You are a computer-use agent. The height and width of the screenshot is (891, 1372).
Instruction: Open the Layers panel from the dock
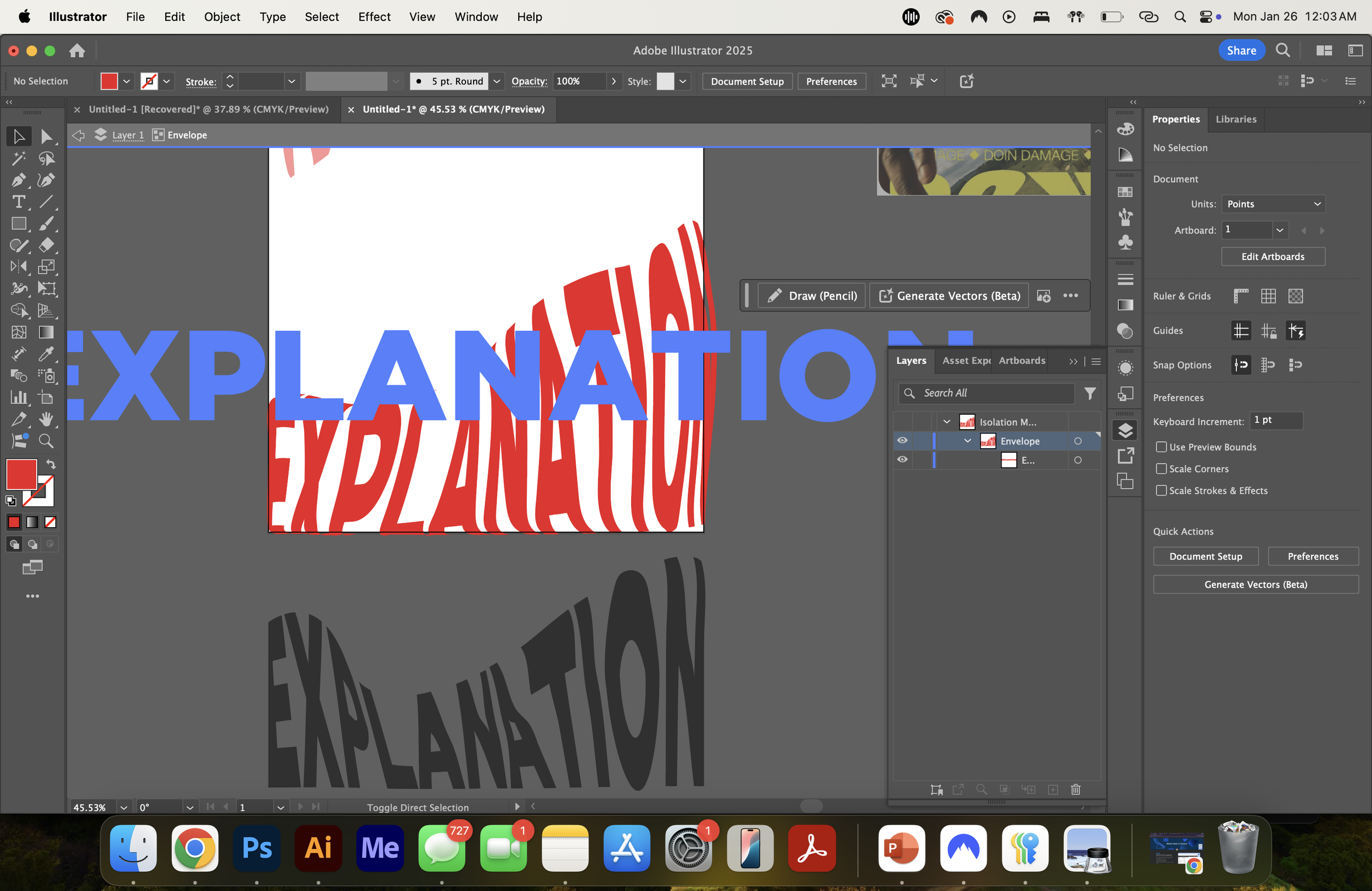[1125, 431]
